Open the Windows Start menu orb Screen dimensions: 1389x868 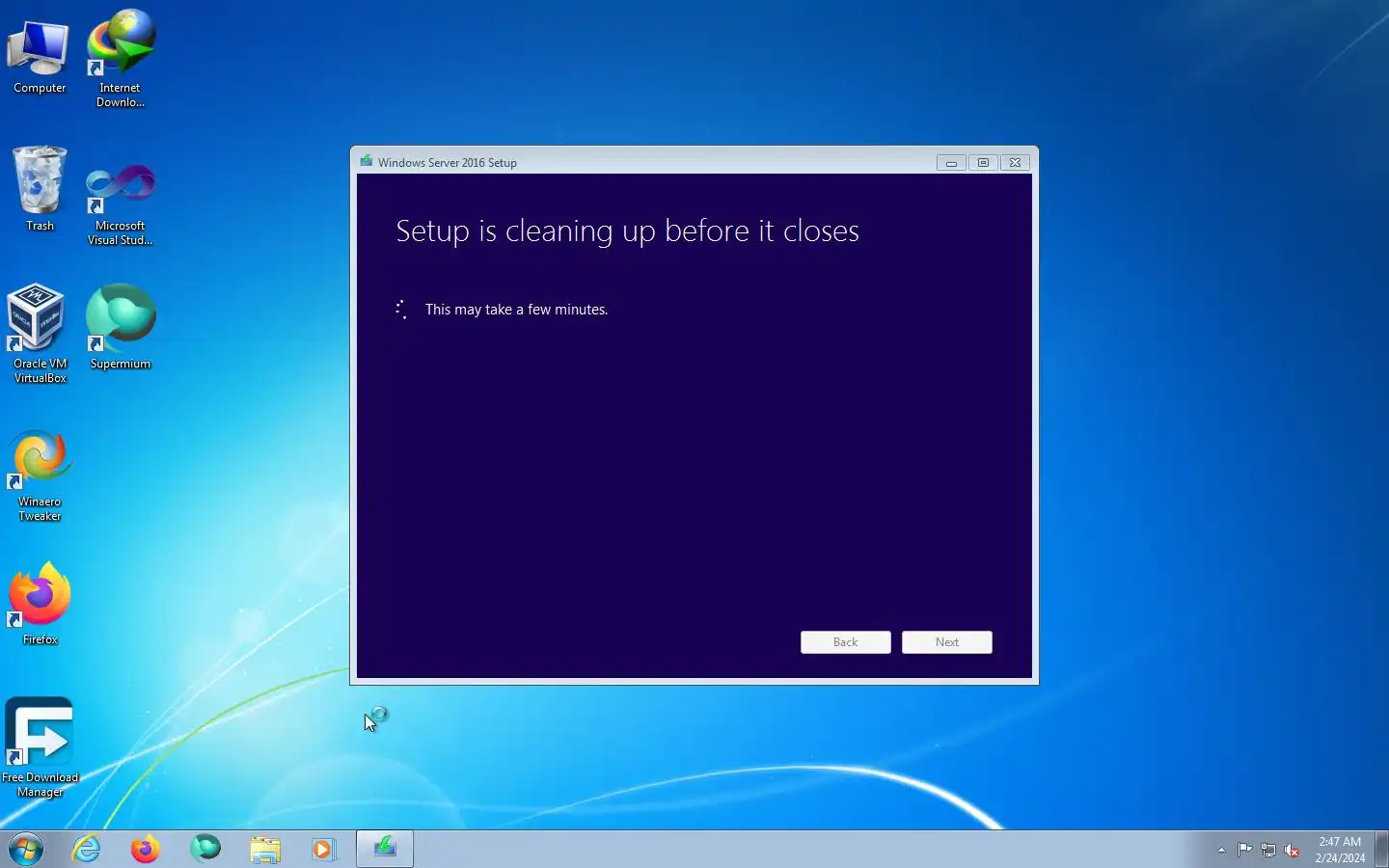click(26, 849)
